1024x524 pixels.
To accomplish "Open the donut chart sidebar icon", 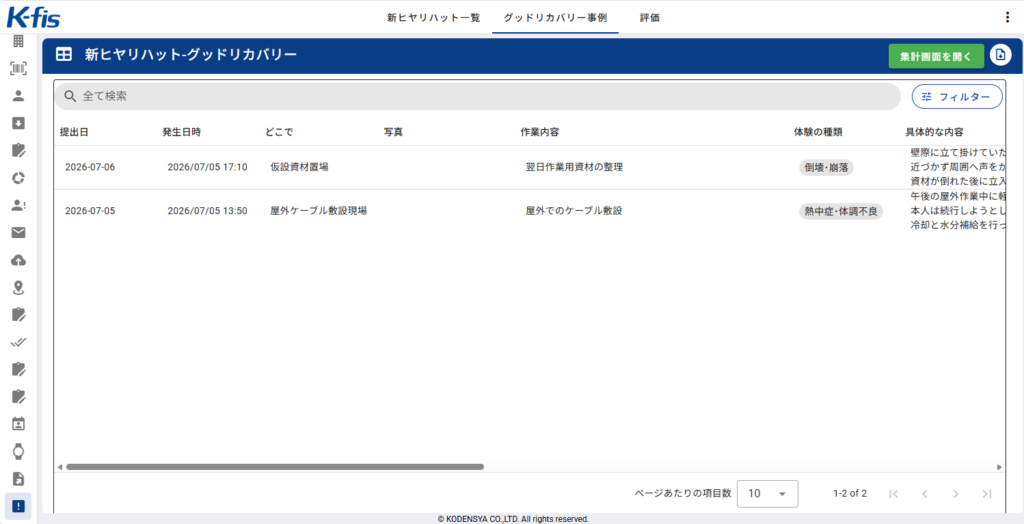I will click(18, 178).
